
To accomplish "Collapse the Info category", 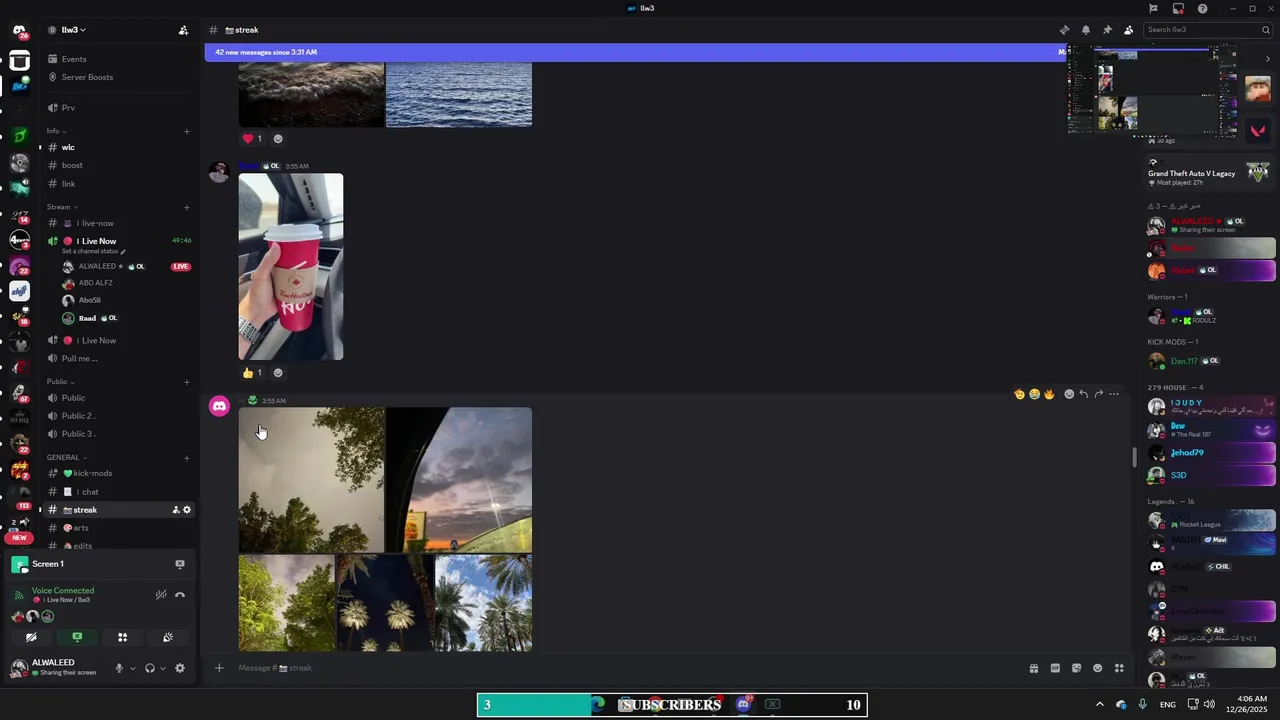I will (56, 131).
